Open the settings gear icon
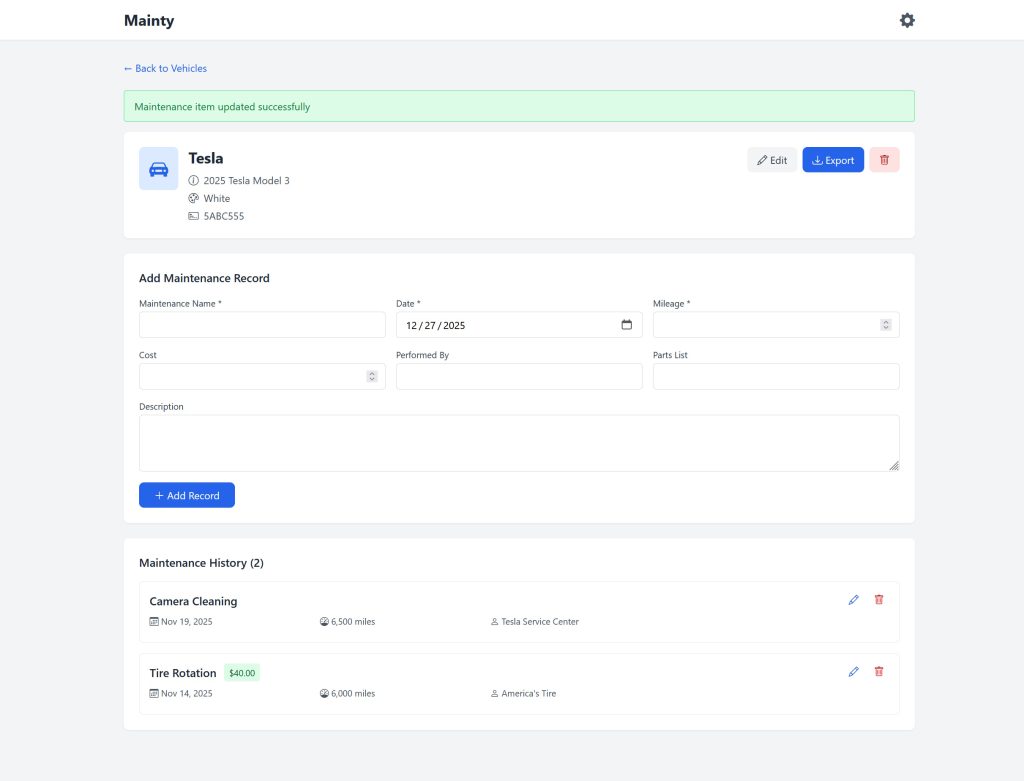Screen dimensions: 1024x781 pyautogui.click(x=906, y=20)
